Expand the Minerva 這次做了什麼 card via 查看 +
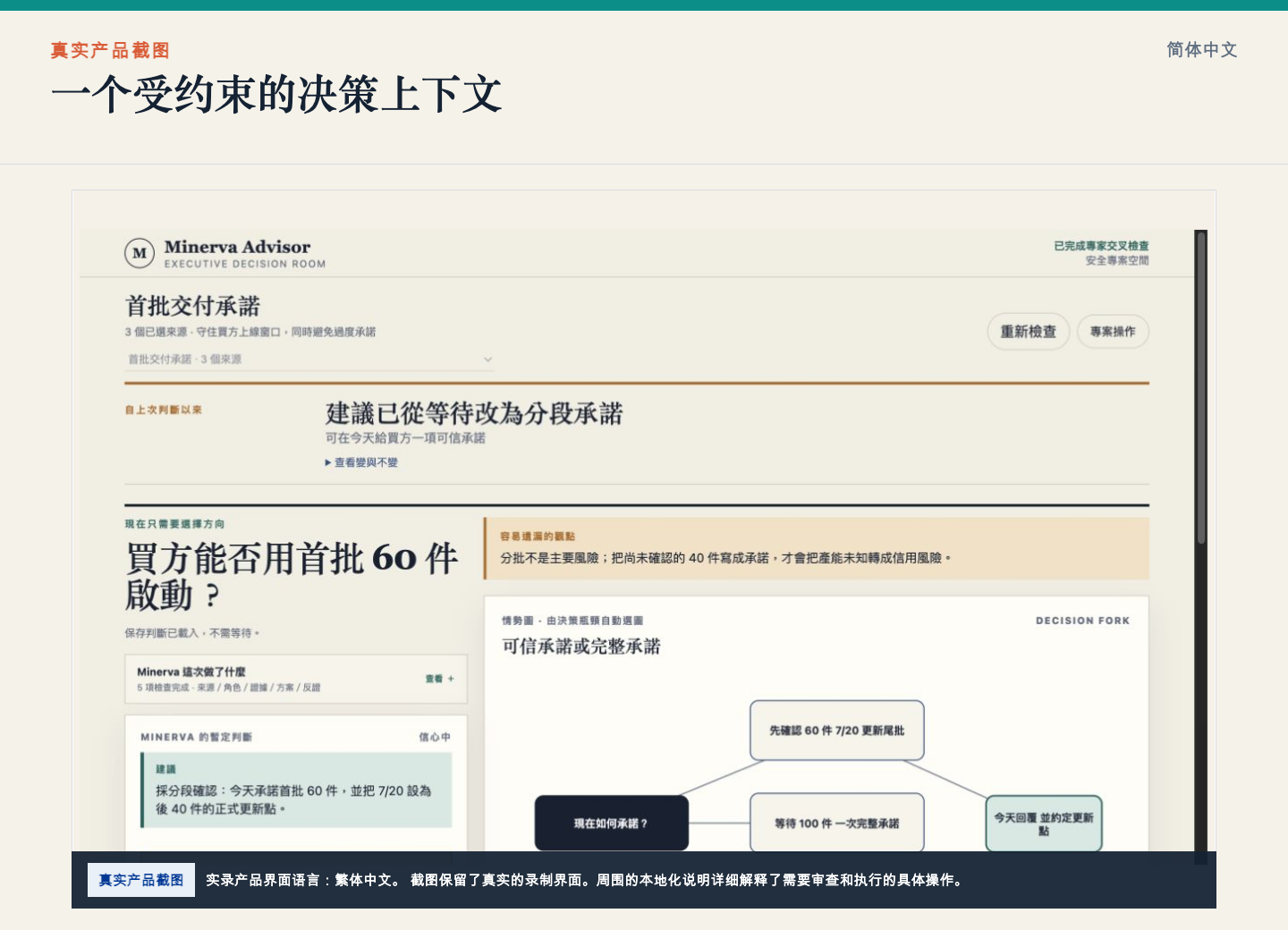The width and height of the screenshot is (1288, 930). 439,679
